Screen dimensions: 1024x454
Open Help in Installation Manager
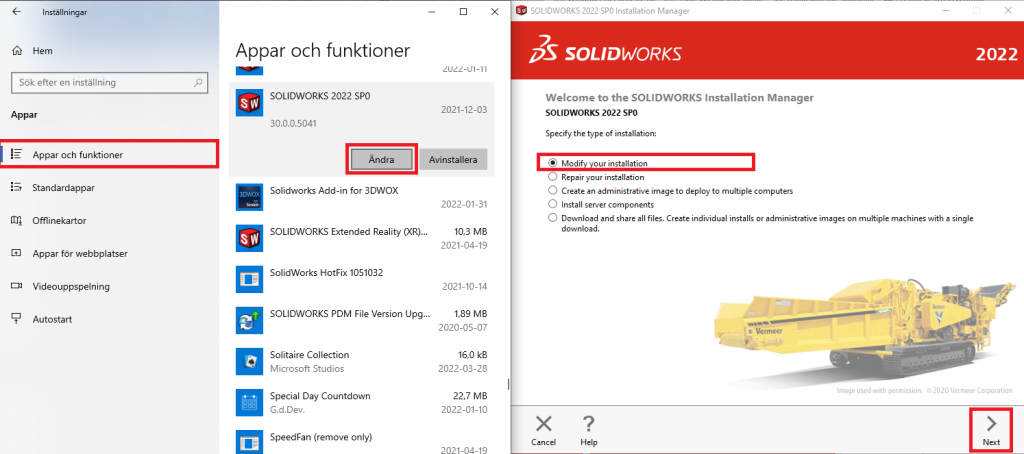(589, 428)
